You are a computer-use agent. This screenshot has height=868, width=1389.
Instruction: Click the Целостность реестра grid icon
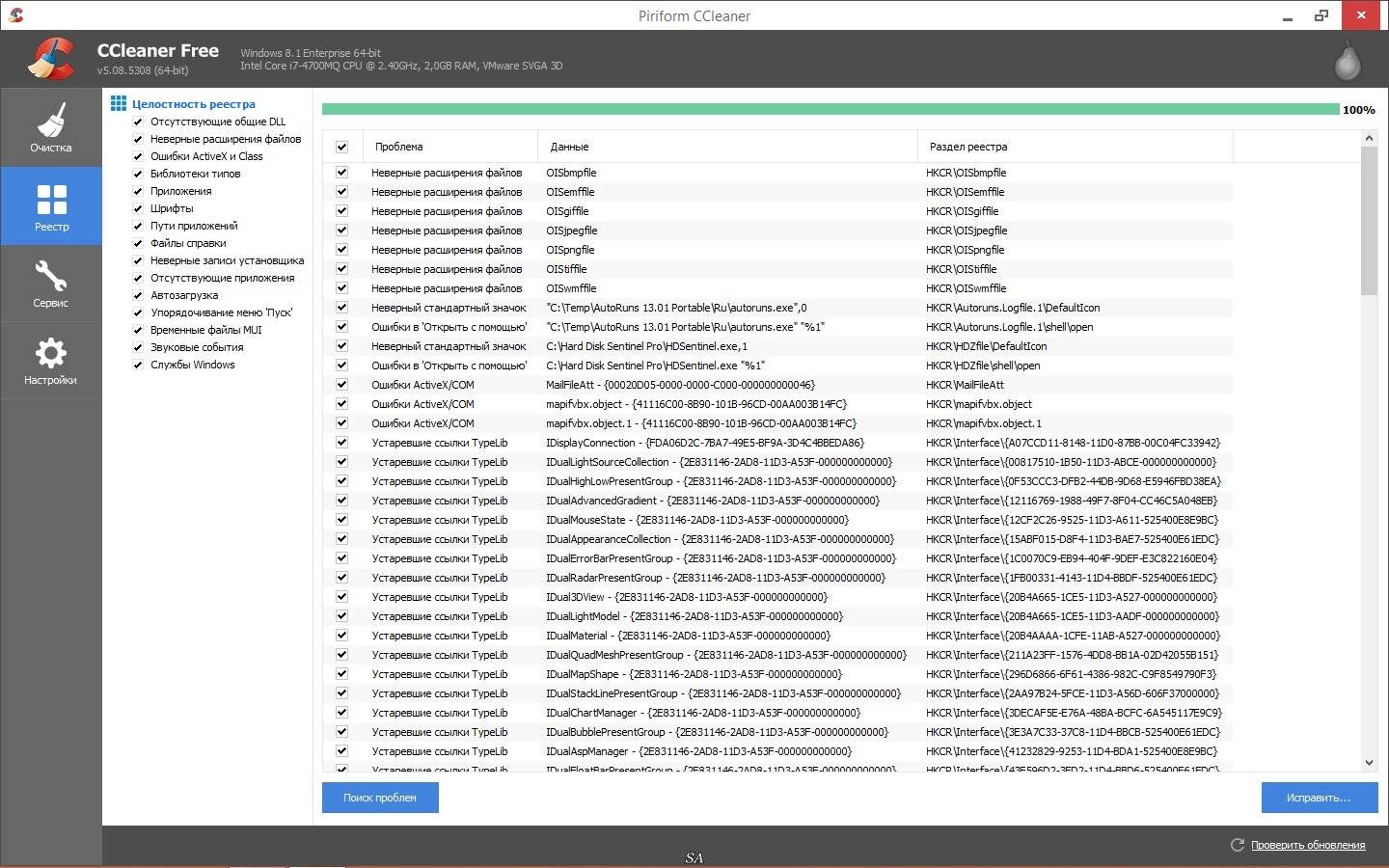tap(119, 103)
